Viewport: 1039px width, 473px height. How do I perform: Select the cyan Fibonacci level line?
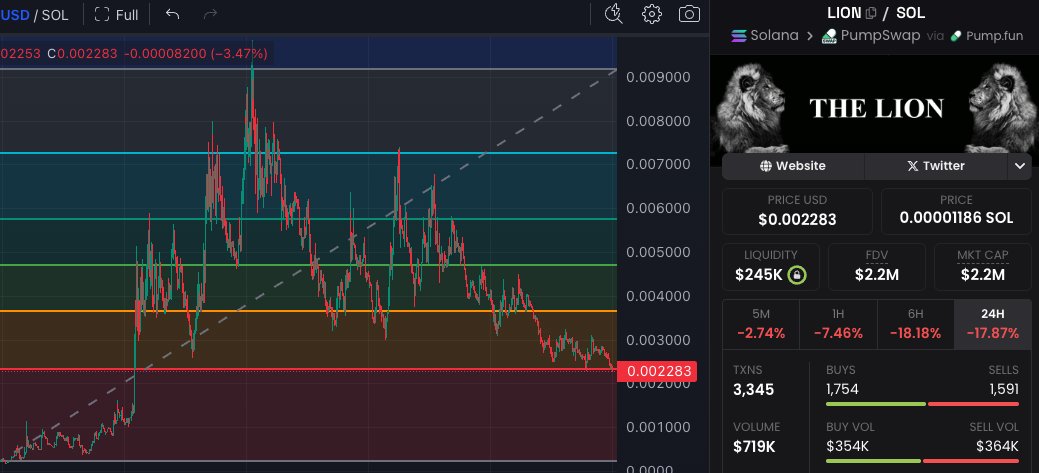(x=308, y=153)
